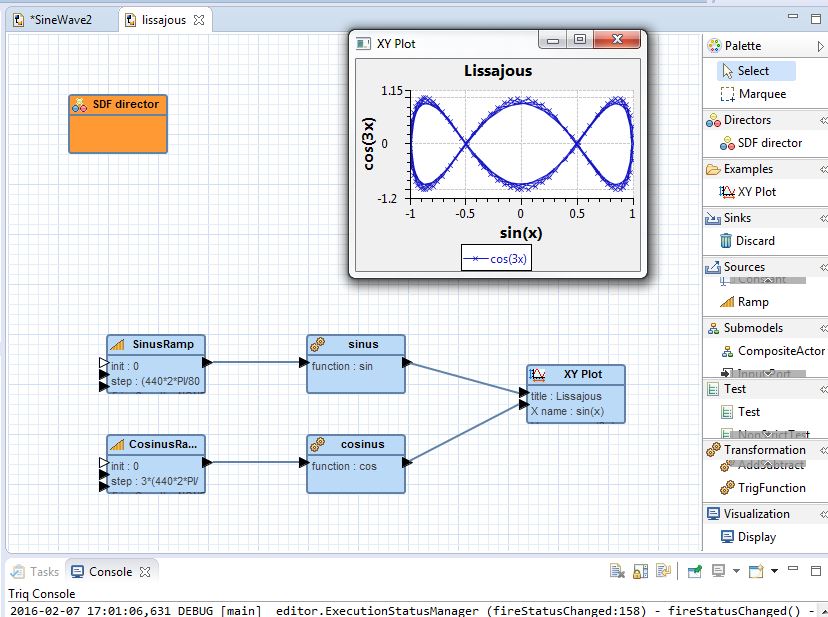Click the output port of the cosinus actor
Screen dimensions: 828x617
click(x=407, y=463)
